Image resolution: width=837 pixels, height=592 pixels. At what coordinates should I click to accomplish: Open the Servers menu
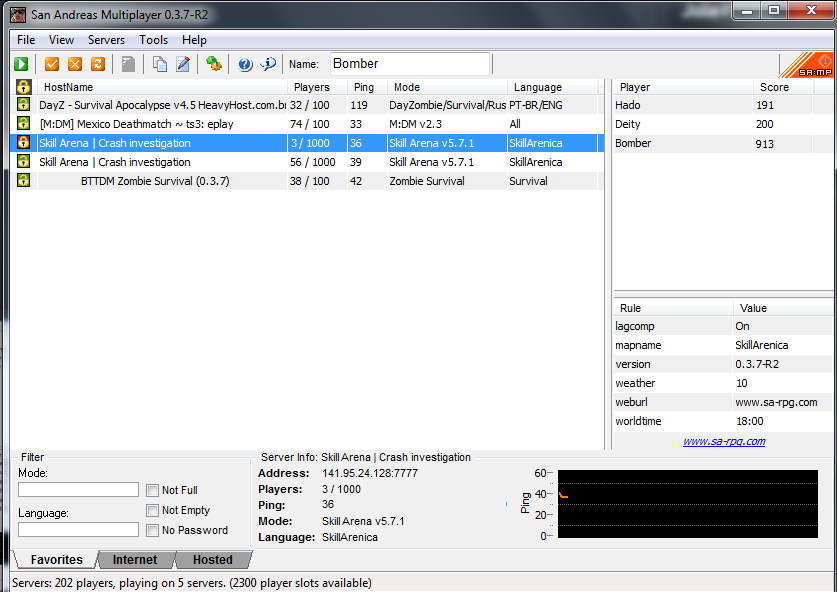tap(106, 40)
